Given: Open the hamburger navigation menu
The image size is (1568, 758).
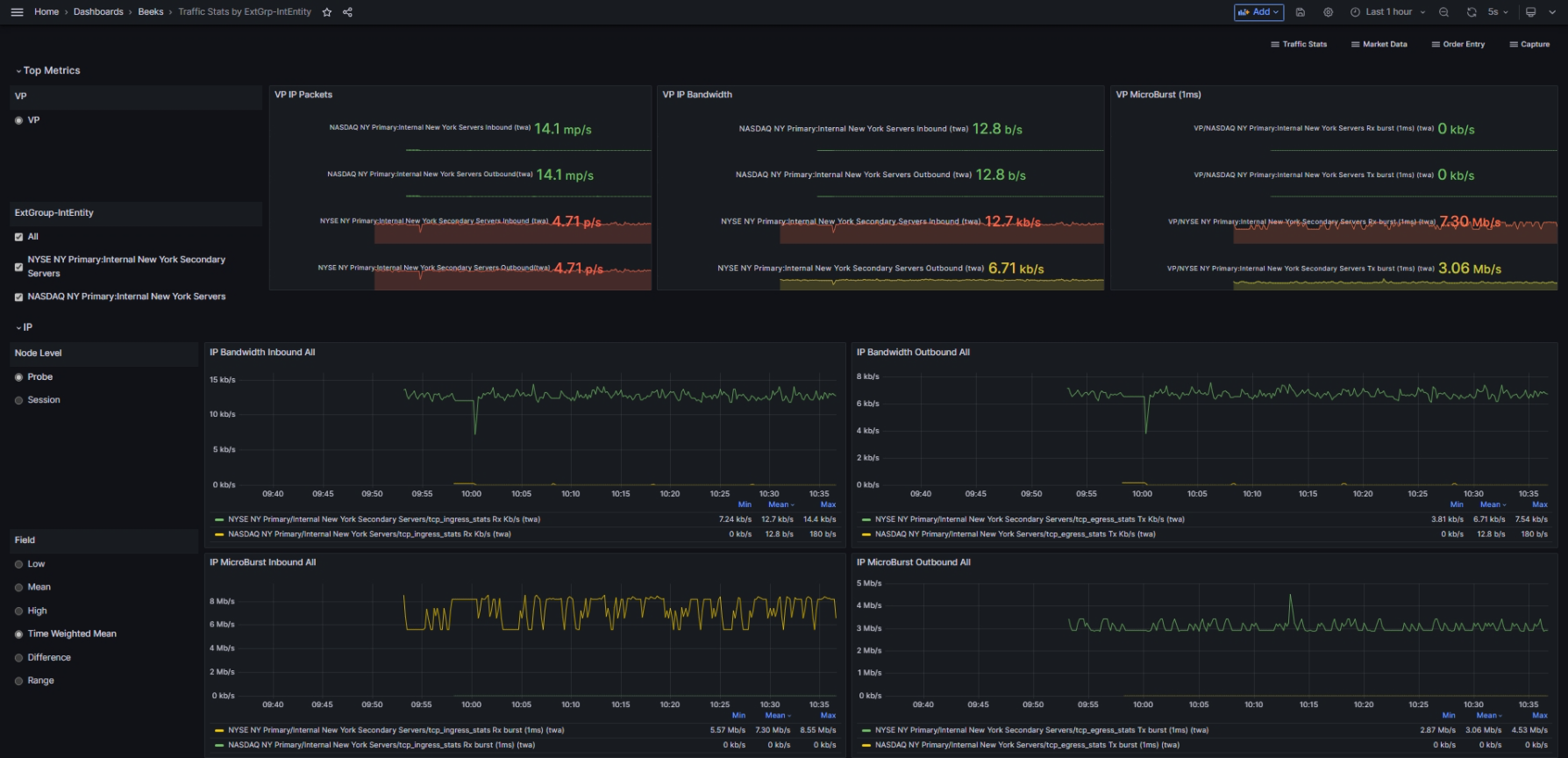Looking at the screenshot, I should tap(17, 12).
